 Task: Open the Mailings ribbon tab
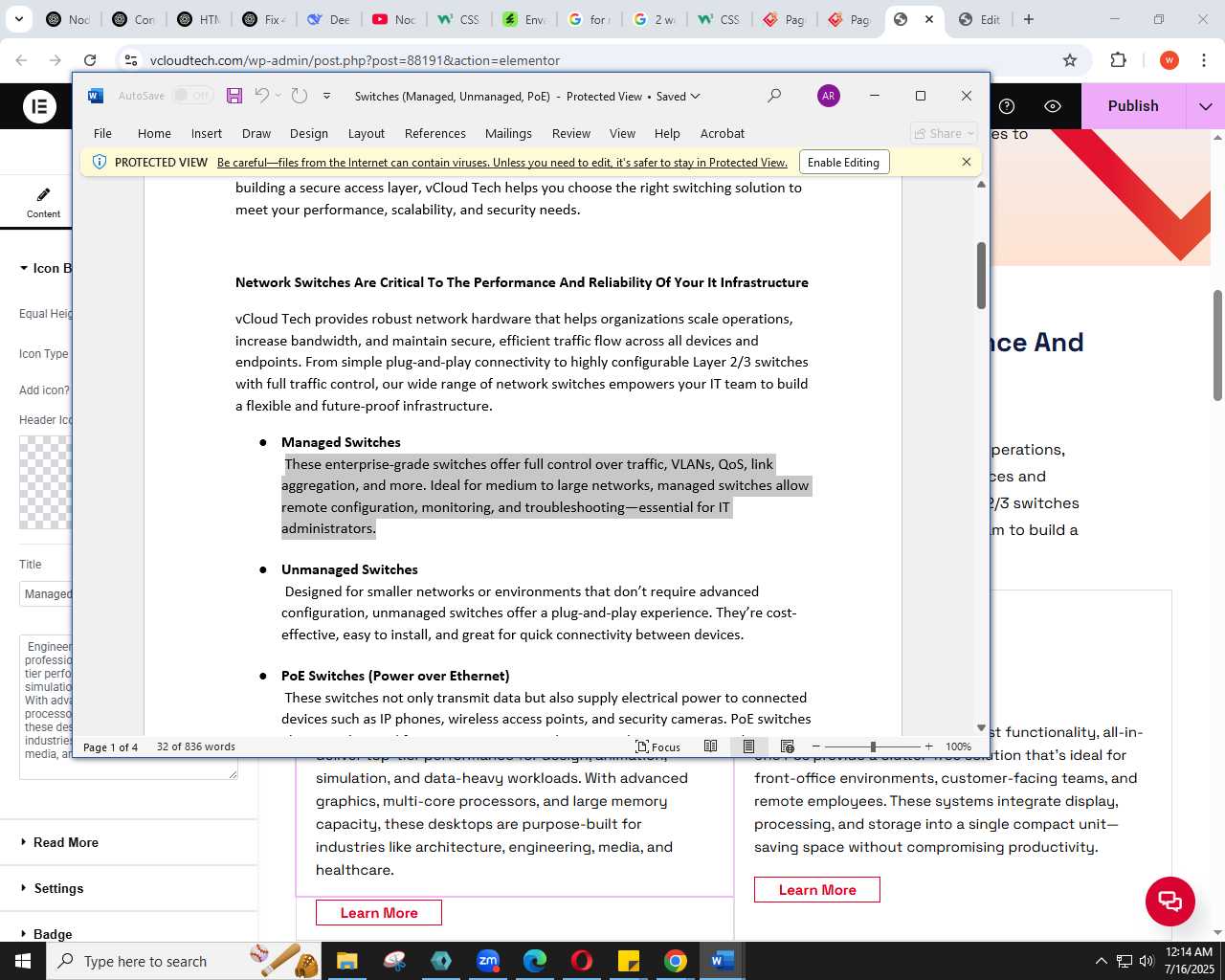(x=508, y=133)
